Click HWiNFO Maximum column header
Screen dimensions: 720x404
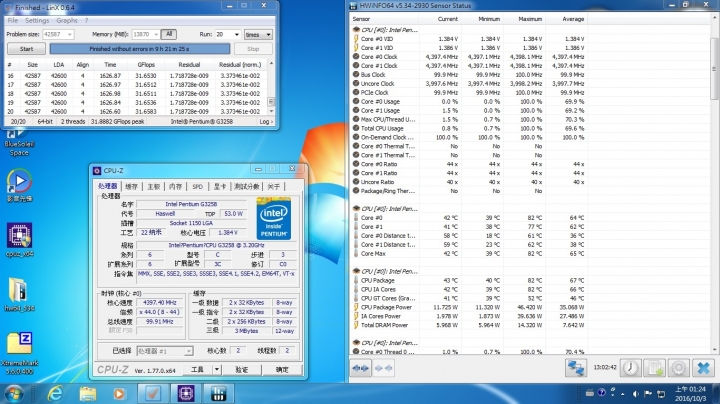pyautogui.click(x=524, y=19)
